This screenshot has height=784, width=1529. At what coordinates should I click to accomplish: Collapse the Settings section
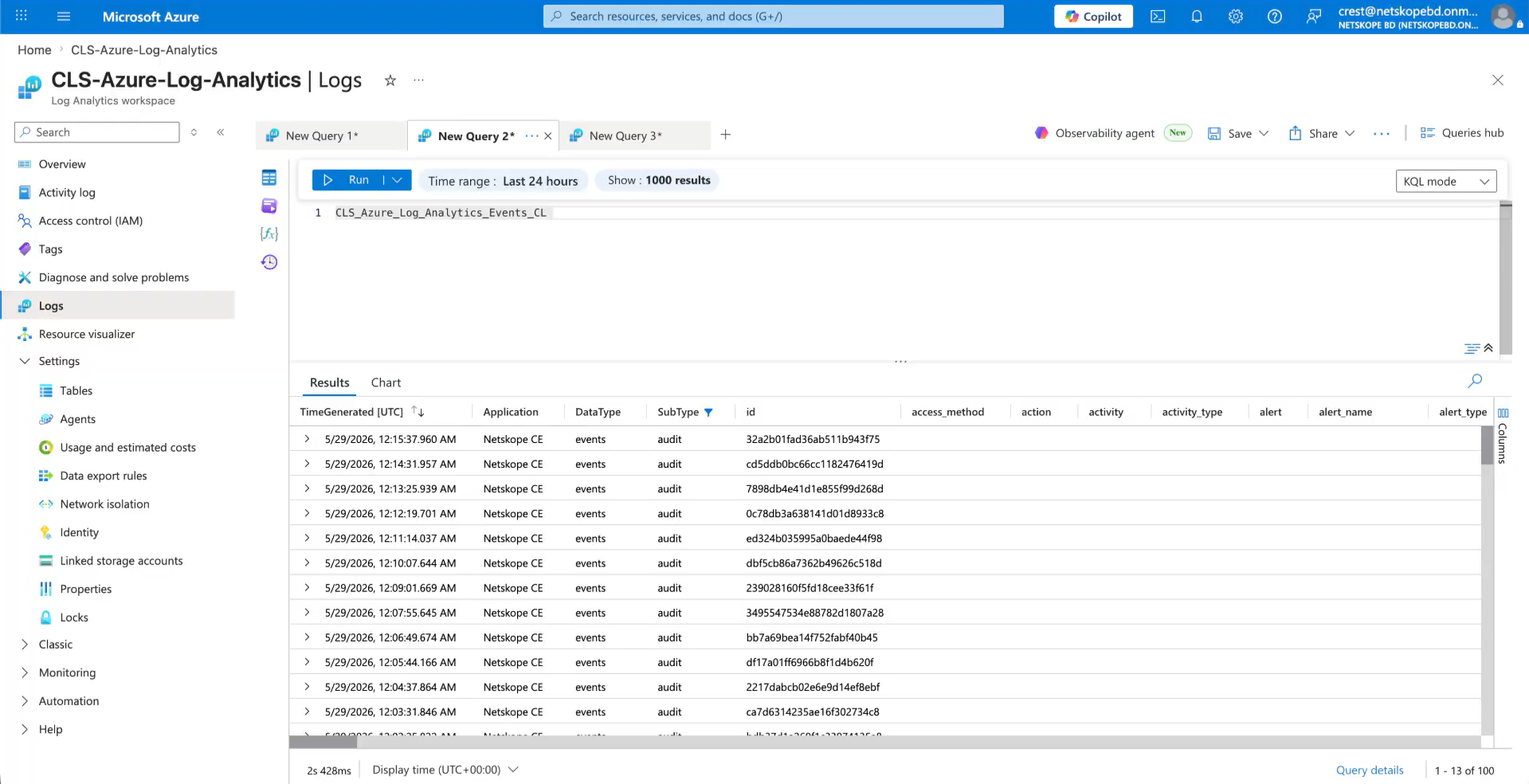click(x=25, y=361)
